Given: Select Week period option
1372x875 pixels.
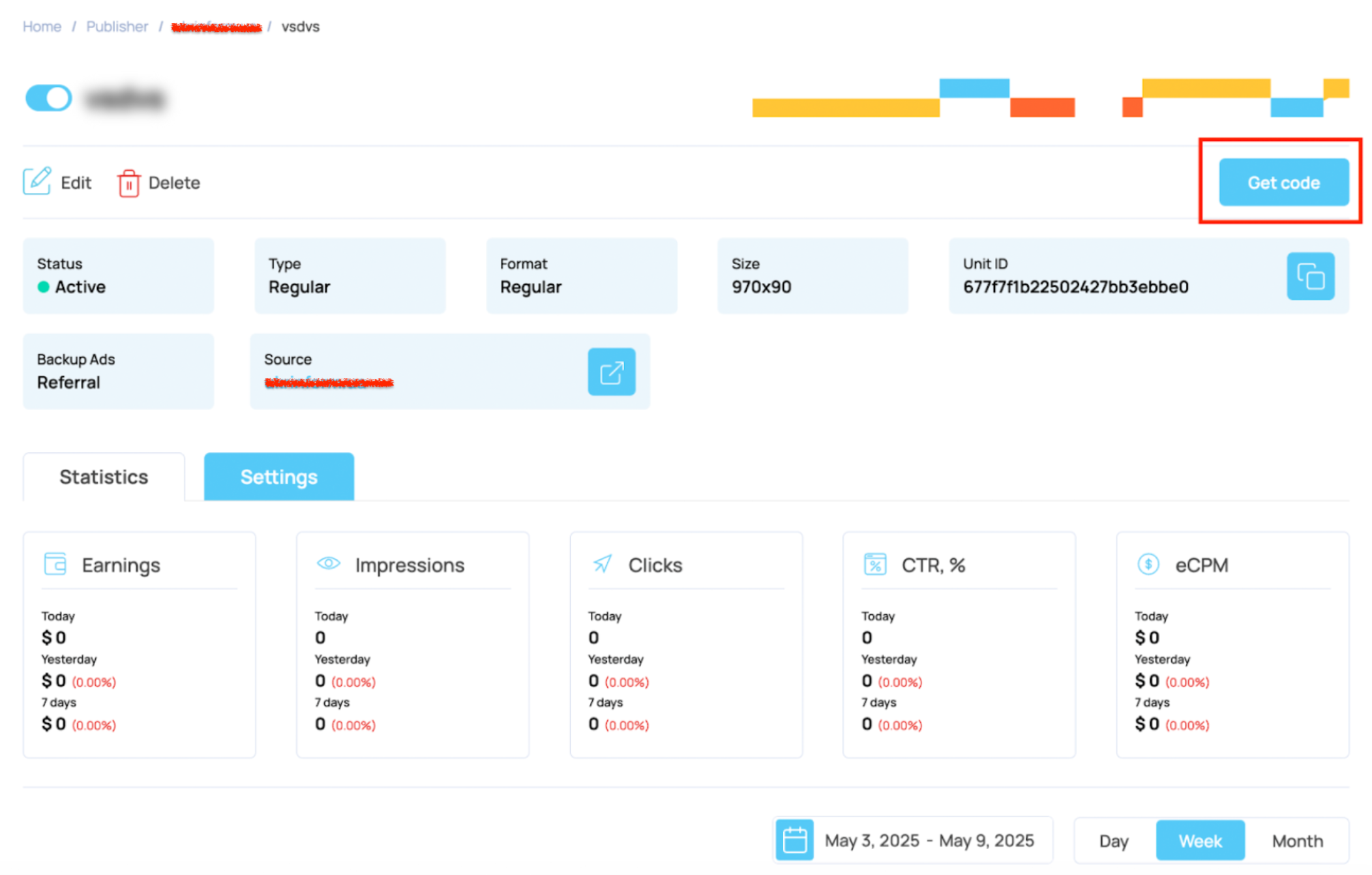Looking at the screenshot, I should point(1200,841).
